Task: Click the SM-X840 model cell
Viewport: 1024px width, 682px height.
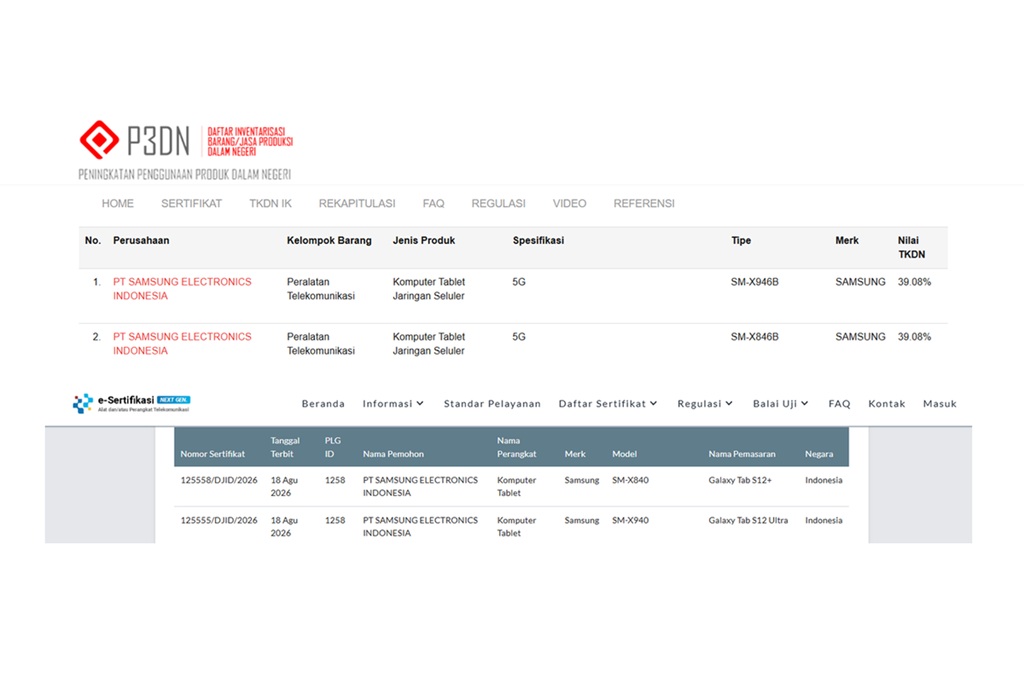Action: (630, 480)
